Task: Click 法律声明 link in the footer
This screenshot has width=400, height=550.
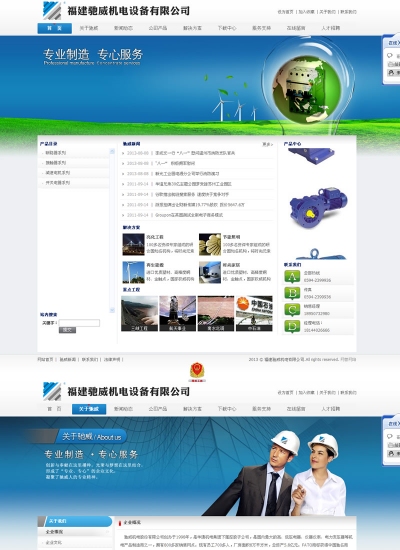Action: pos(112,360)
